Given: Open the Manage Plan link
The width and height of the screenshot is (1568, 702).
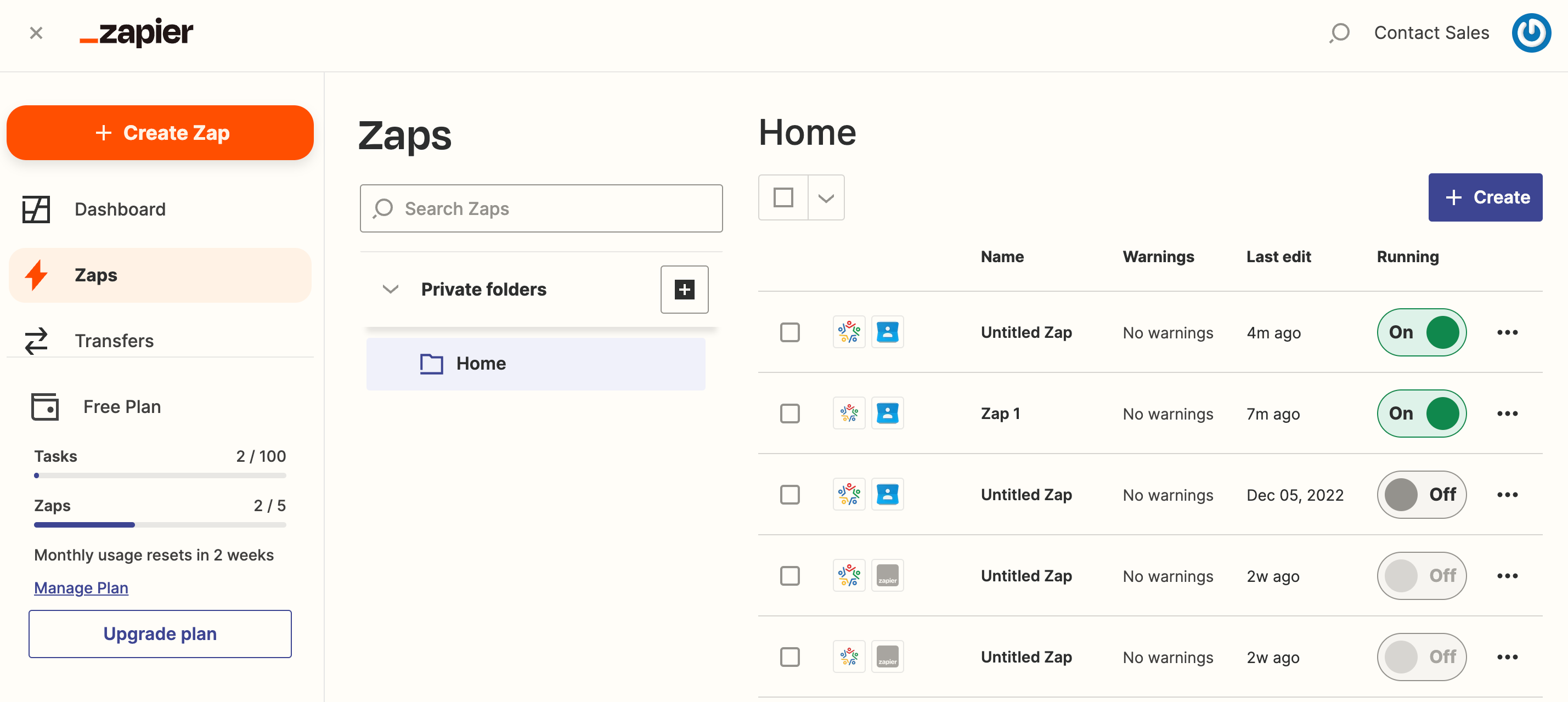Looking at the screenshot, I should [x=81, y=587].
